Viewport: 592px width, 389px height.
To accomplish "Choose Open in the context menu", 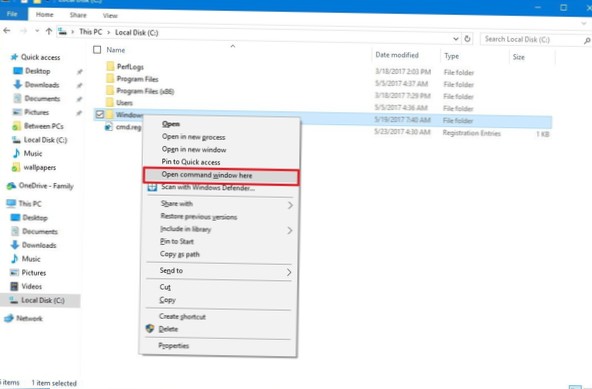I will click(171, 124).
